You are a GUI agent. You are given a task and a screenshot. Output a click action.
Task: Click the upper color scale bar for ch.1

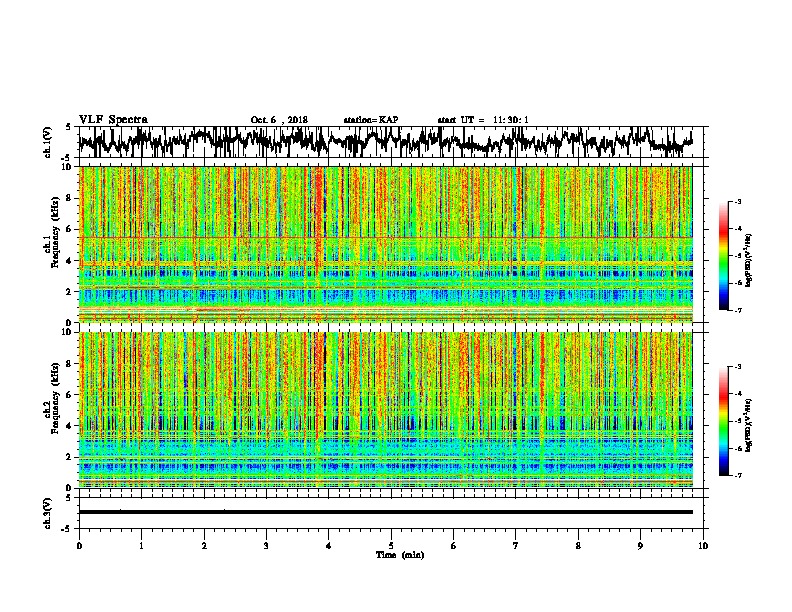(x=724, y=256)
